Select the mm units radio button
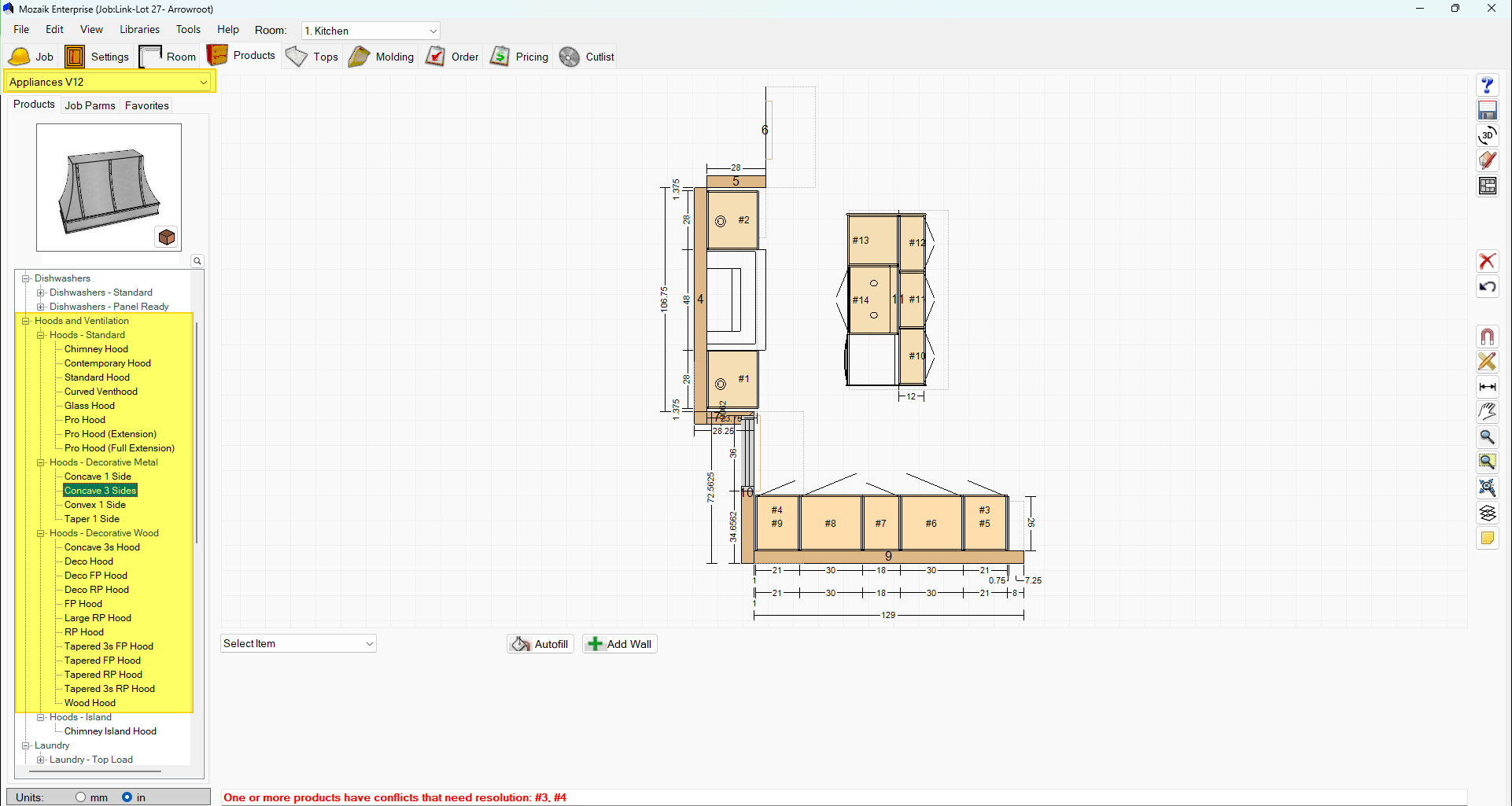This screenshot has height=806, width=1512. coord(81,797)
